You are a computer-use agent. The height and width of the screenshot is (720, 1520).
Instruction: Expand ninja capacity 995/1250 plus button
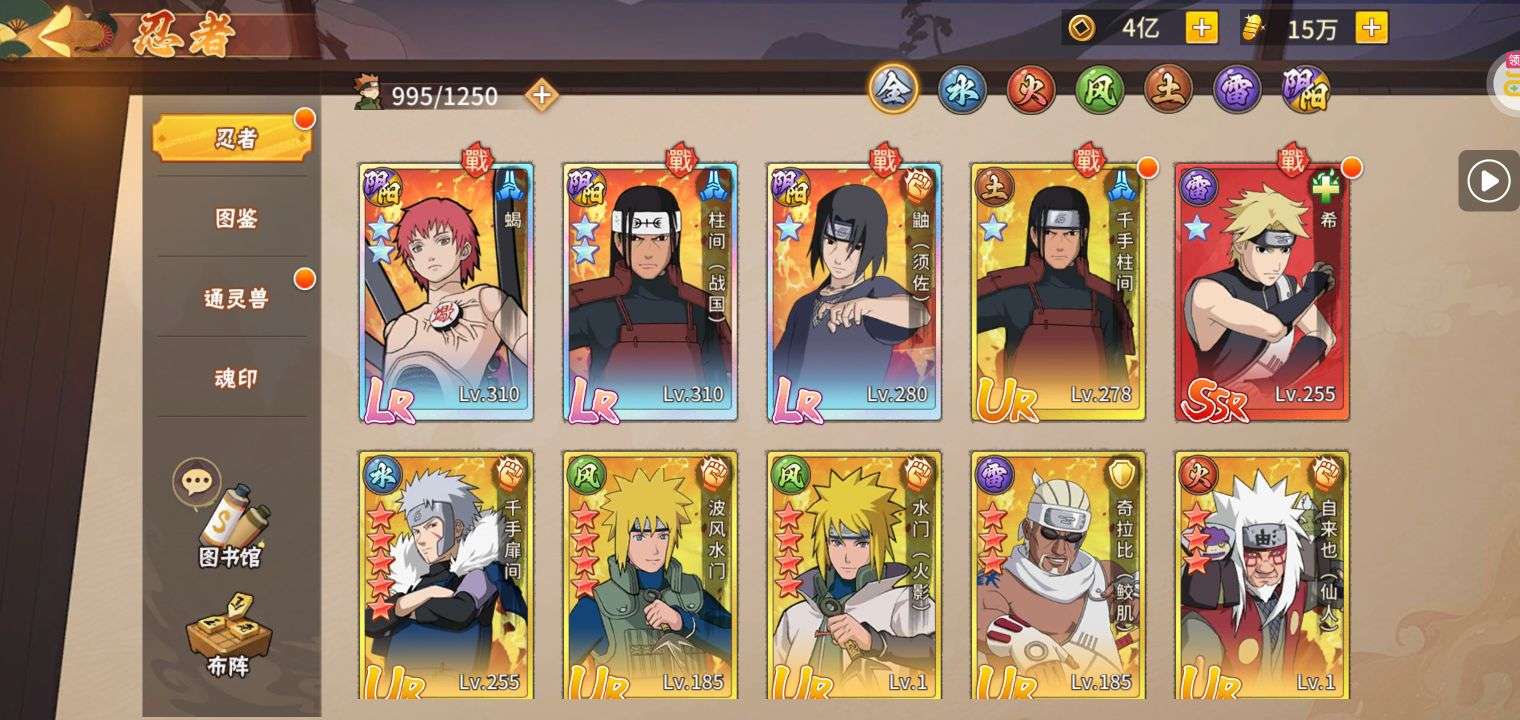(542, 95)
